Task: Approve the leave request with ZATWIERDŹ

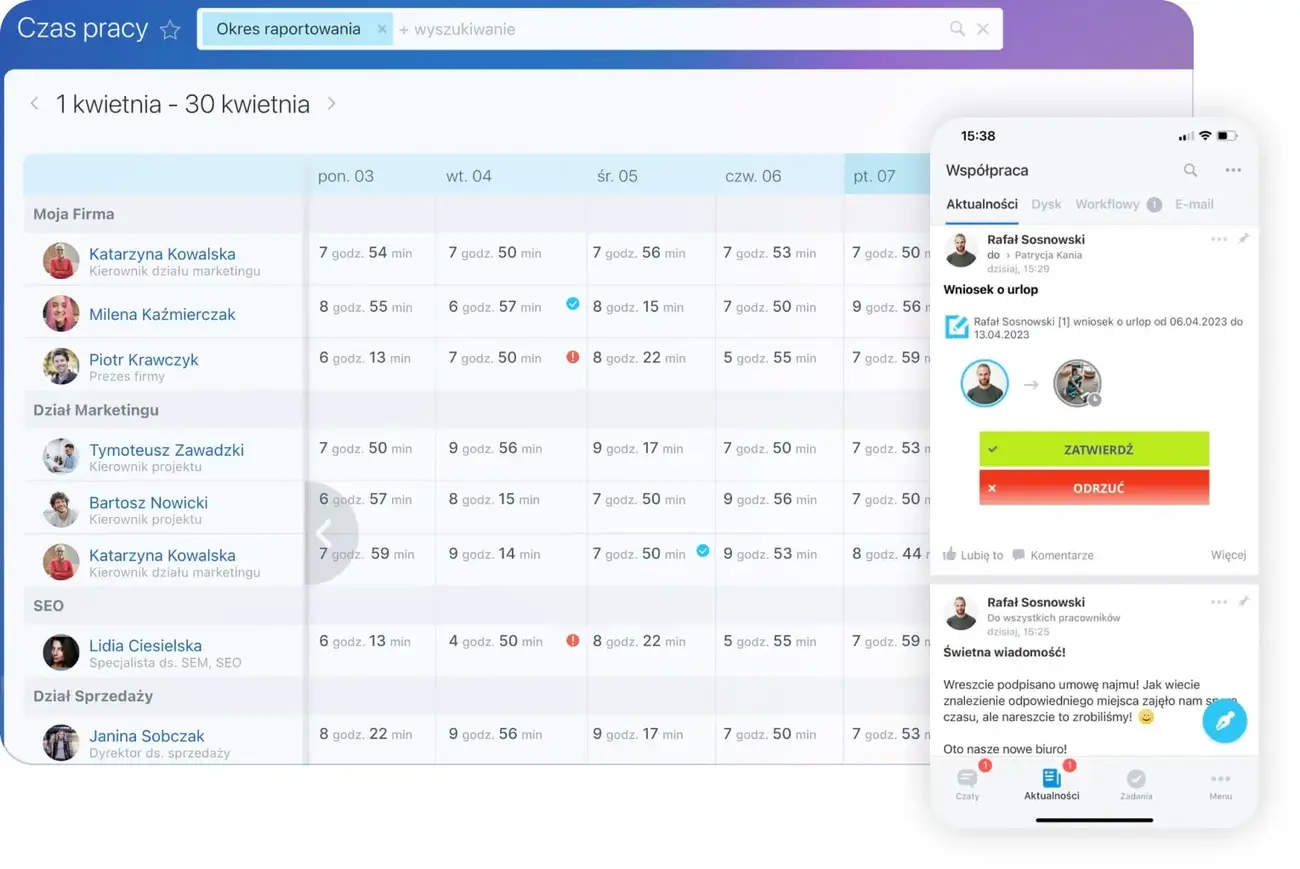Action: tap(1094, 449)
